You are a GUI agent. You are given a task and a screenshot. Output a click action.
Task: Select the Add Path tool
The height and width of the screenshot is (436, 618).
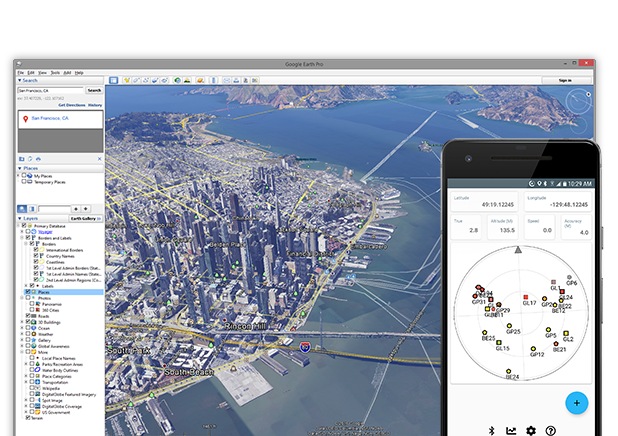pos(146,80)
